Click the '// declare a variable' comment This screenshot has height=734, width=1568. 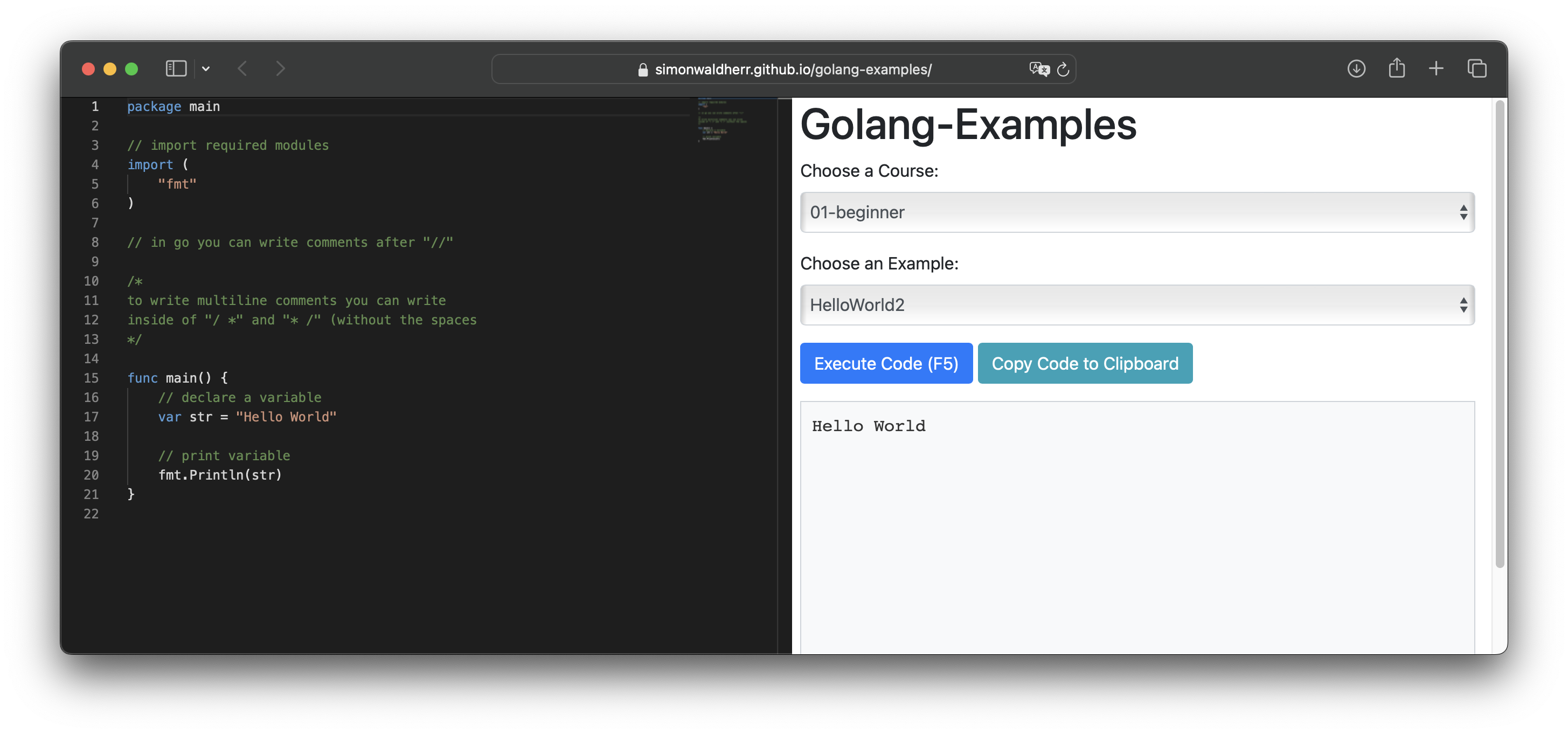coord(240,397)
